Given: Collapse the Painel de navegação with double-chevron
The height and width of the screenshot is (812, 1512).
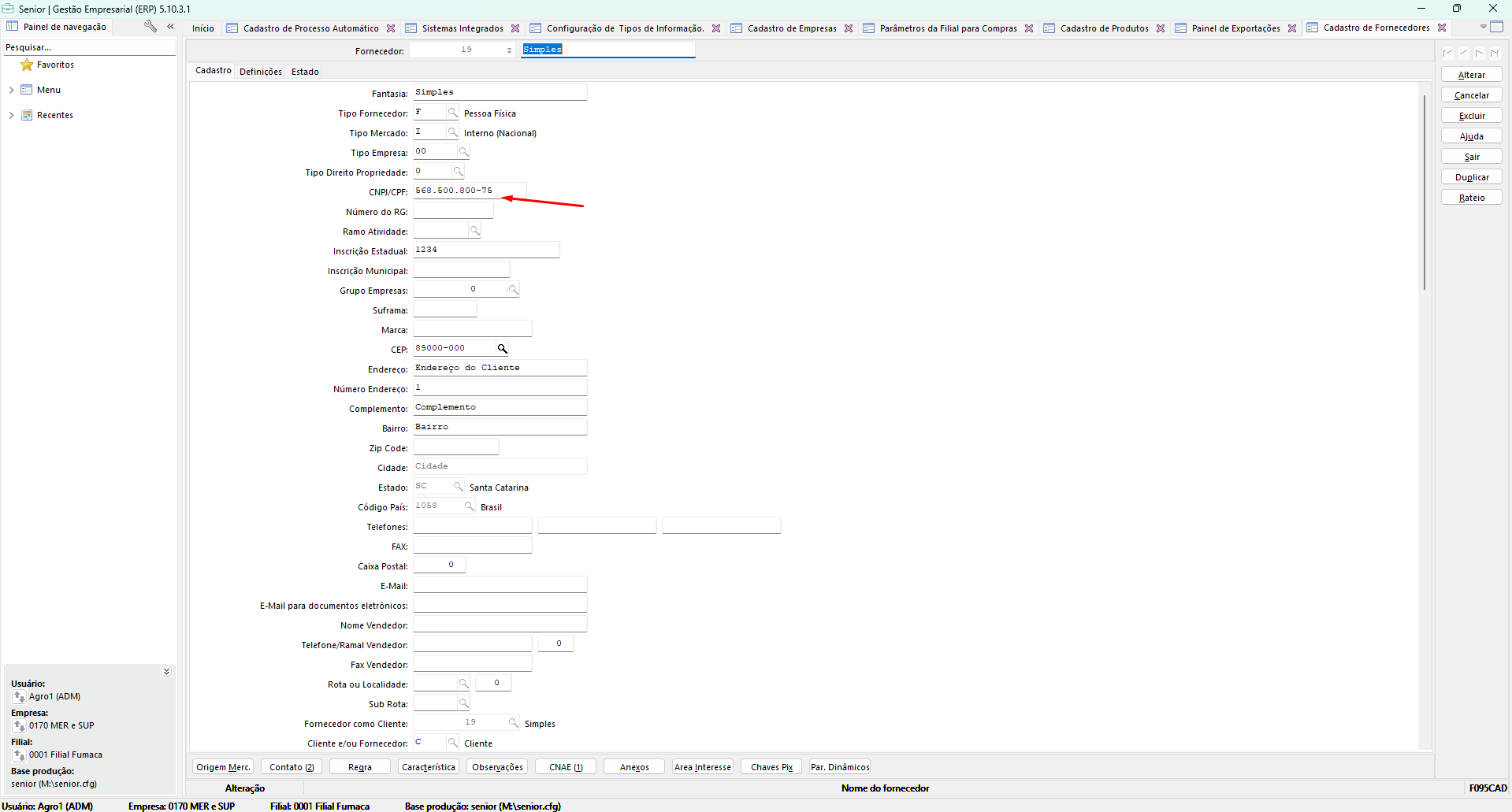Looking at the screenshot, I should (x=170, y=26).
